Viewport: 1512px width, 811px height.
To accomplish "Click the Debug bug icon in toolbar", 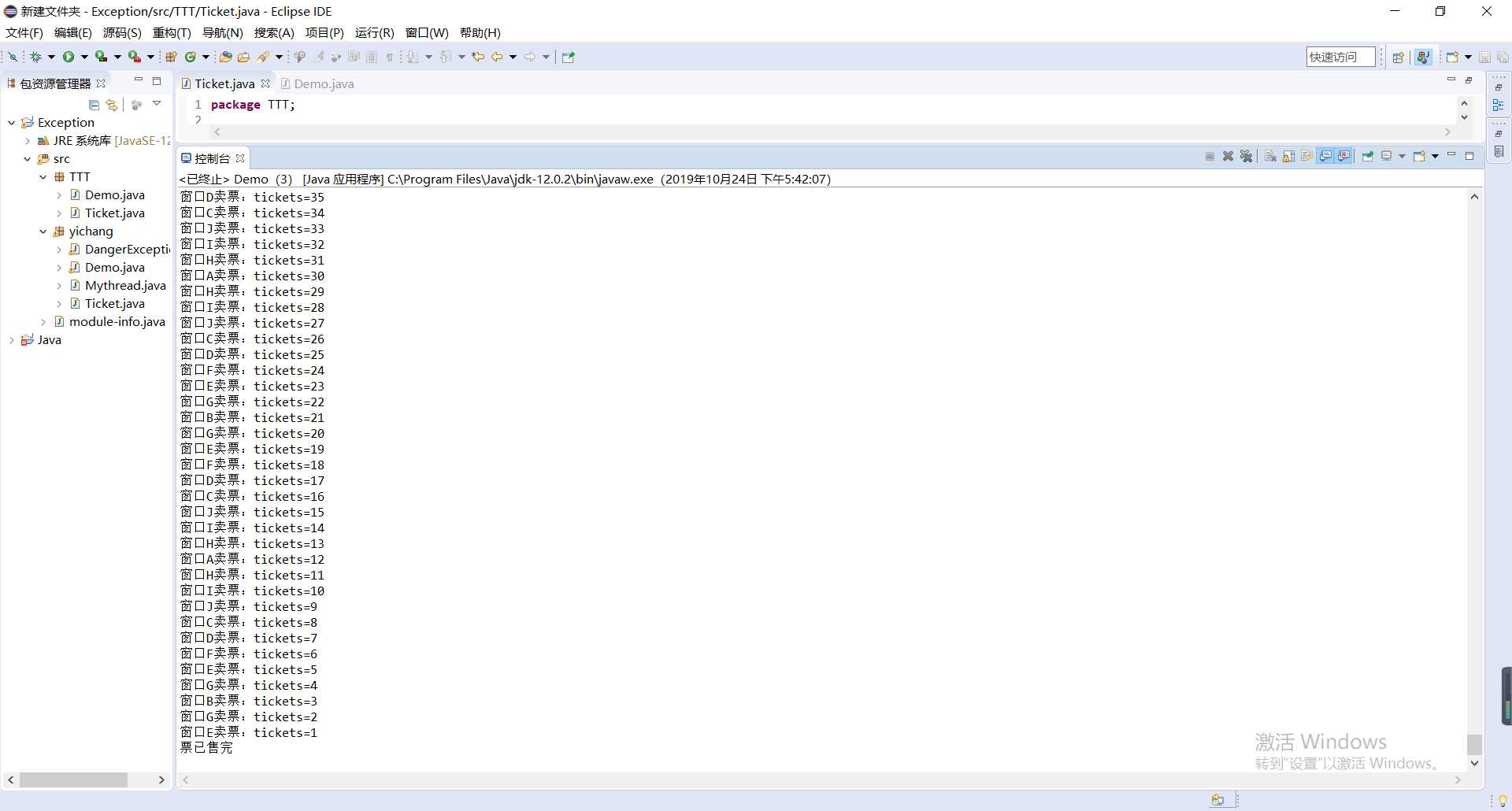I will pos(35,57).
